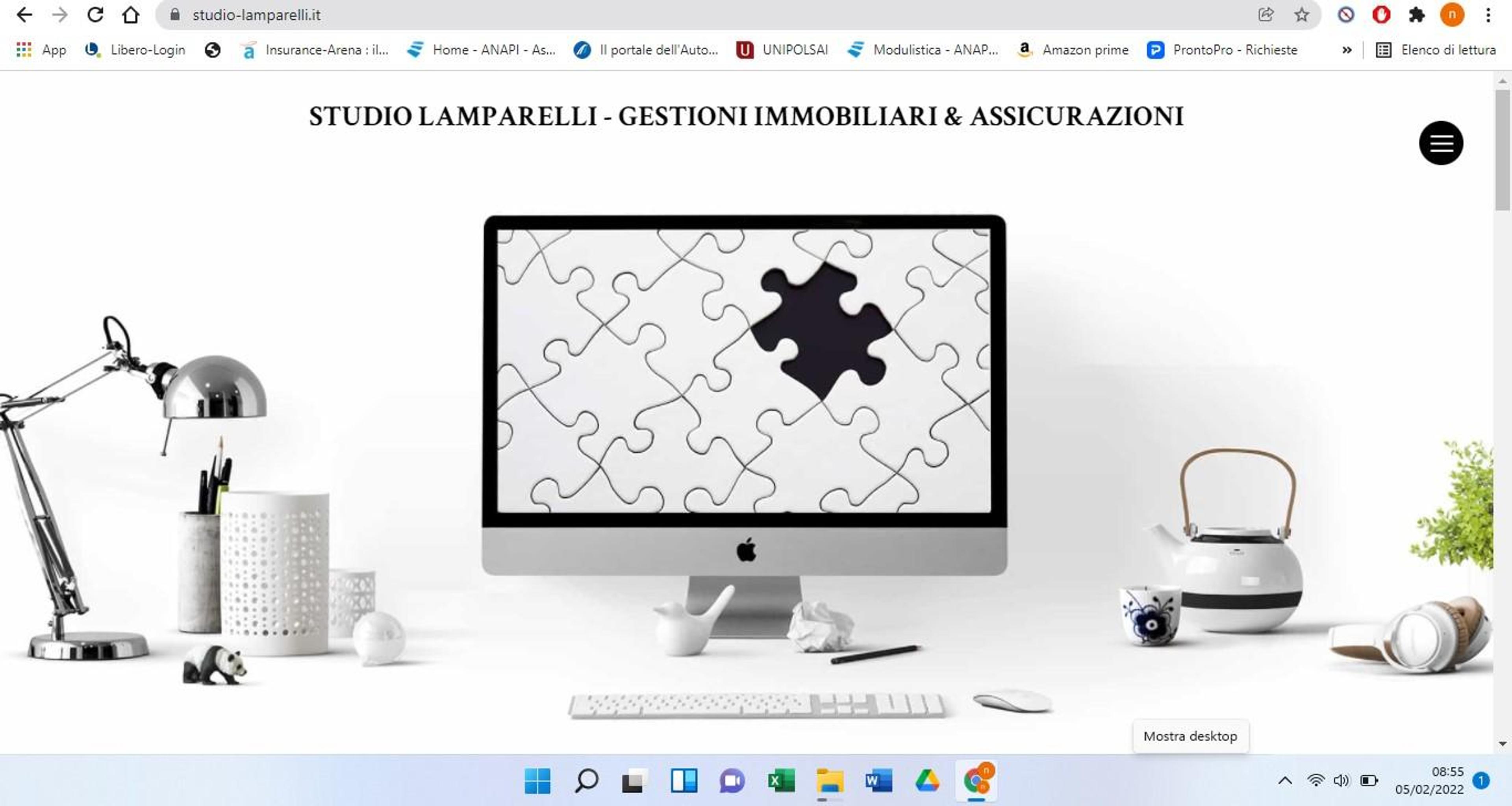Click the Chrome taskbar icon
The width and height of the screenshot is (1512, 806).
(x=976, y=781)
